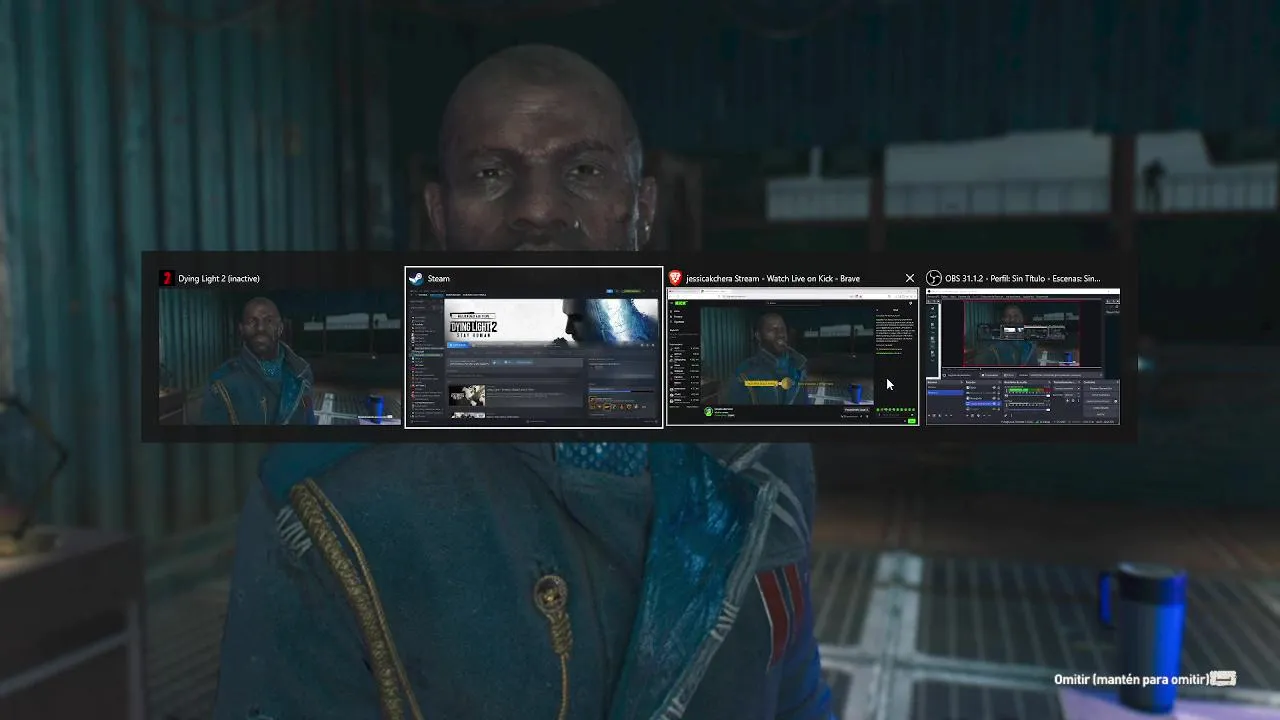The image size is (1280, 720).
Task: Switch to the Dying Light 2 window thumbnail
Action: click(280, 356)
